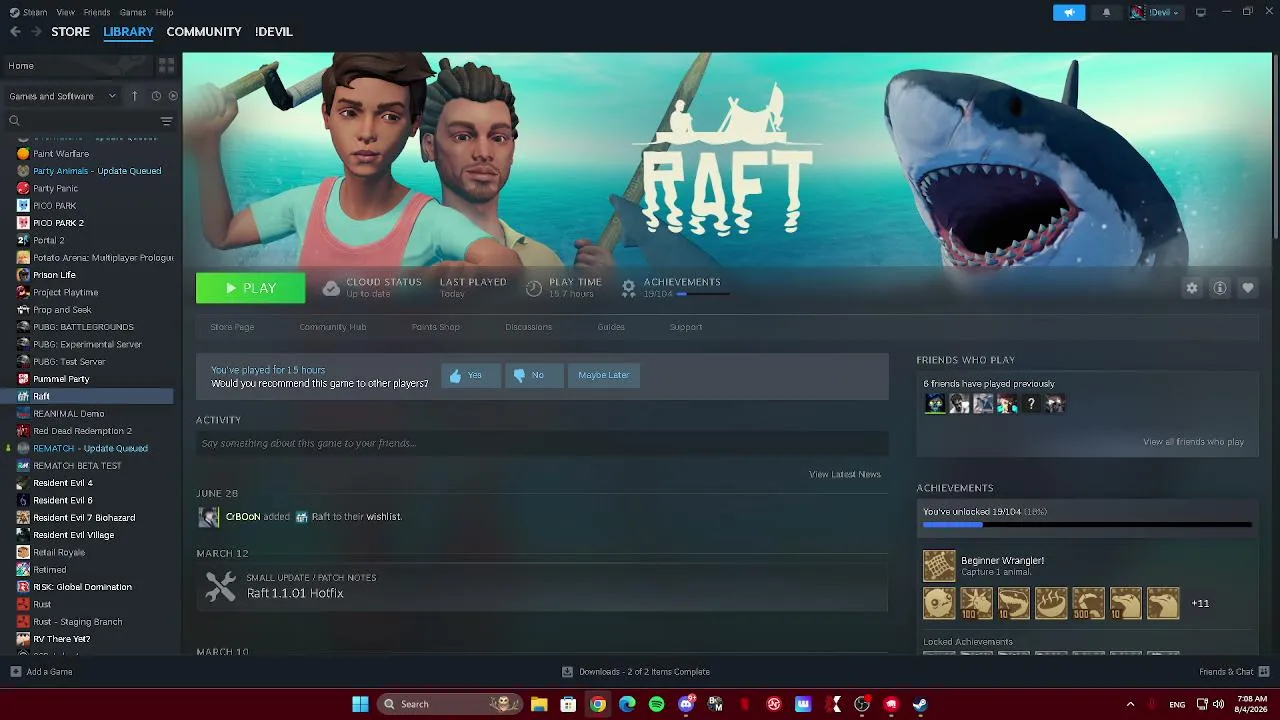Open the notifications bell

(x=1106, y=12)
